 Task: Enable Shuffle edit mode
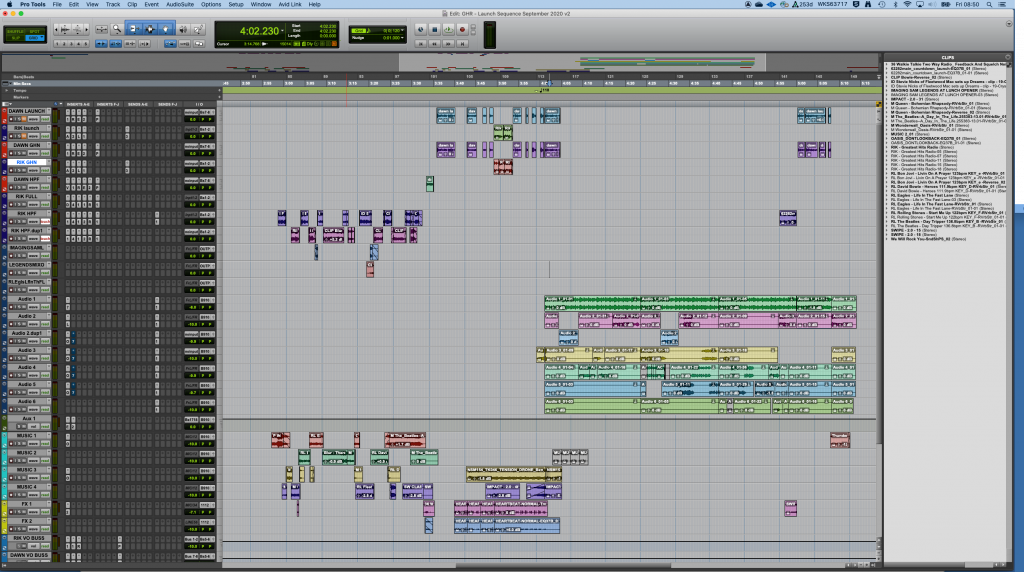14,31
